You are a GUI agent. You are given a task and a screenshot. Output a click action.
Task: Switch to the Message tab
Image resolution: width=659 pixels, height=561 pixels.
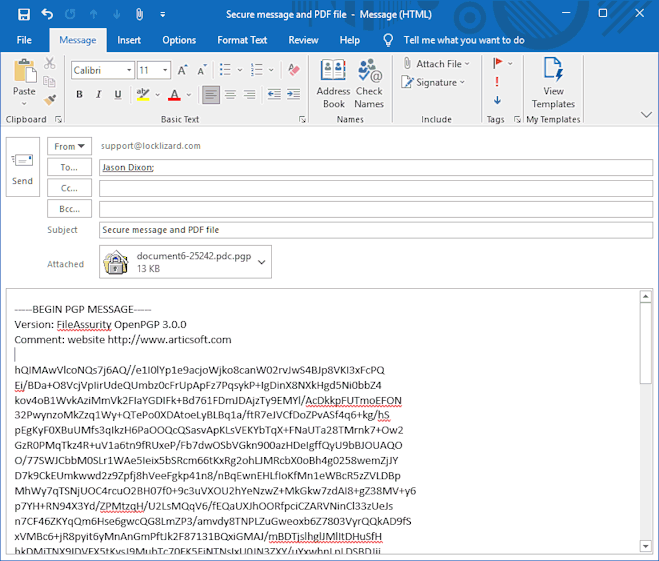coord(78,40)
